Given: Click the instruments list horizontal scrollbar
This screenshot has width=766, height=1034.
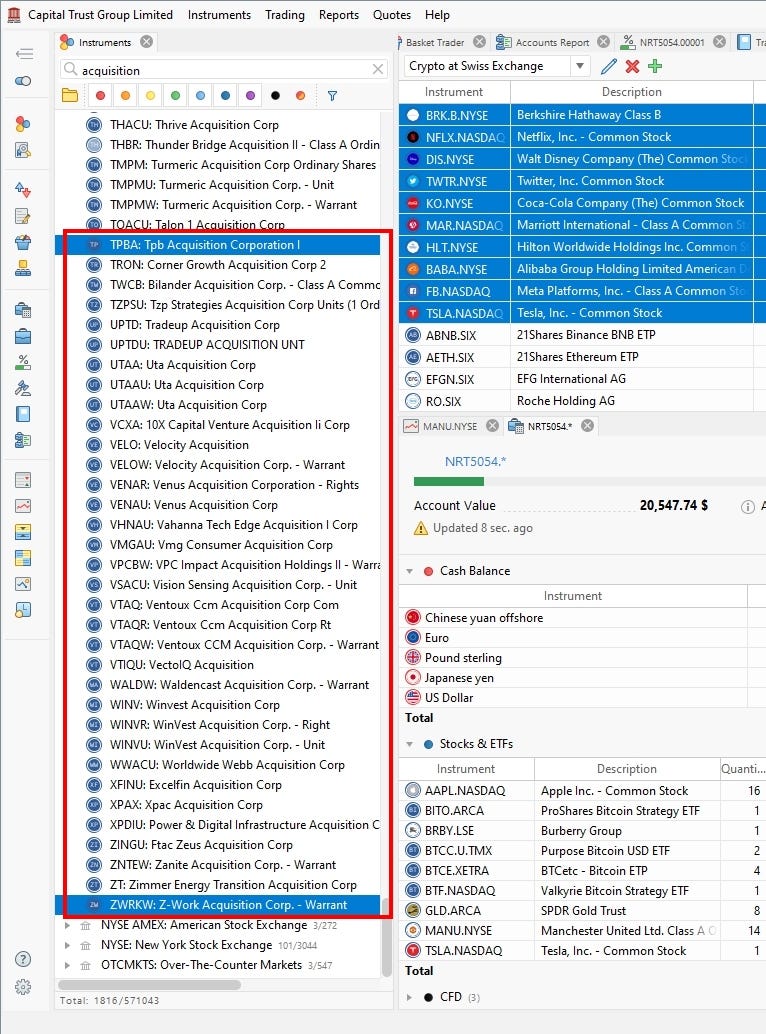Looking at the screenshot, I should (x=150, y=985).
